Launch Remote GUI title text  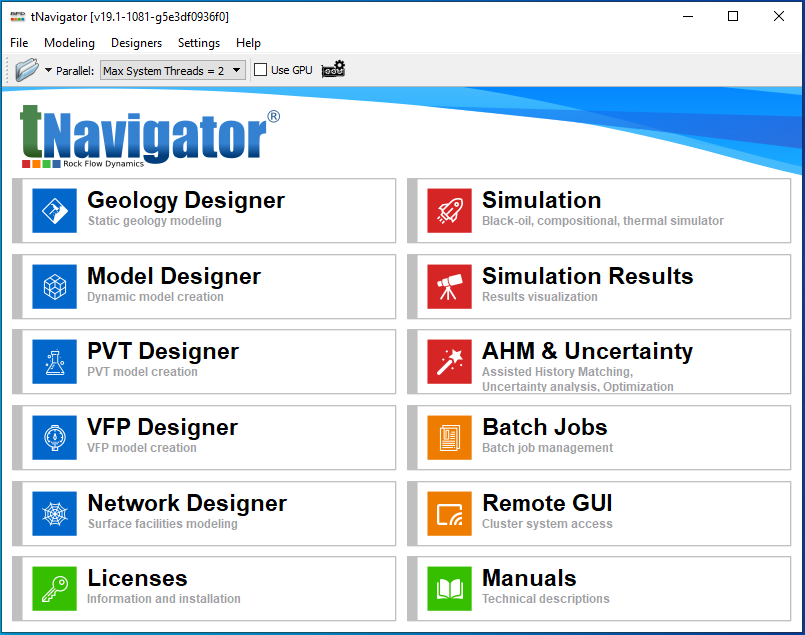(547, 503)
